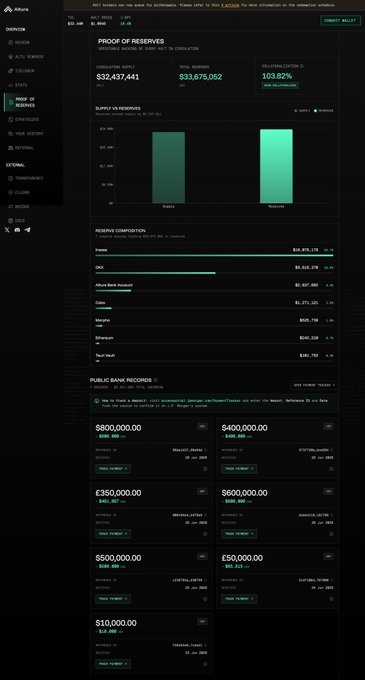Click the 103.82% collateralization value
365x680 pixels.
tap(277, 76)
